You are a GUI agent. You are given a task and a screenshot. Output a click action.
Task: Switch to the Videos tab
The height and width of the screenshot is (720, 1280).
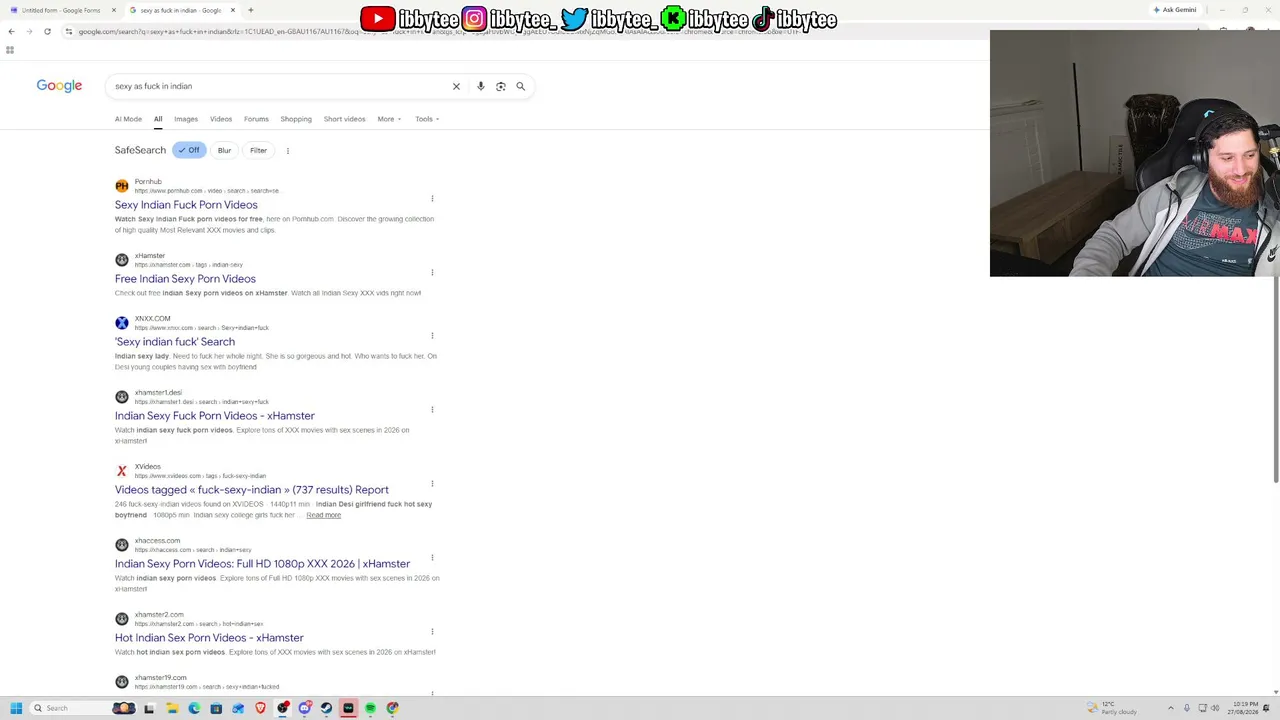[221, 119]
